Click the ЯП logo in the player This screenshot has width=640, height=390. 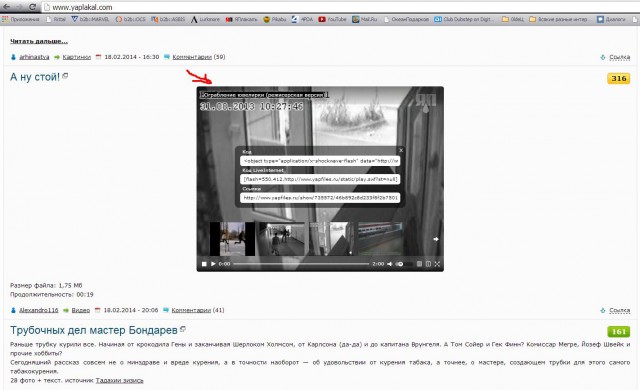click(426, 103)
